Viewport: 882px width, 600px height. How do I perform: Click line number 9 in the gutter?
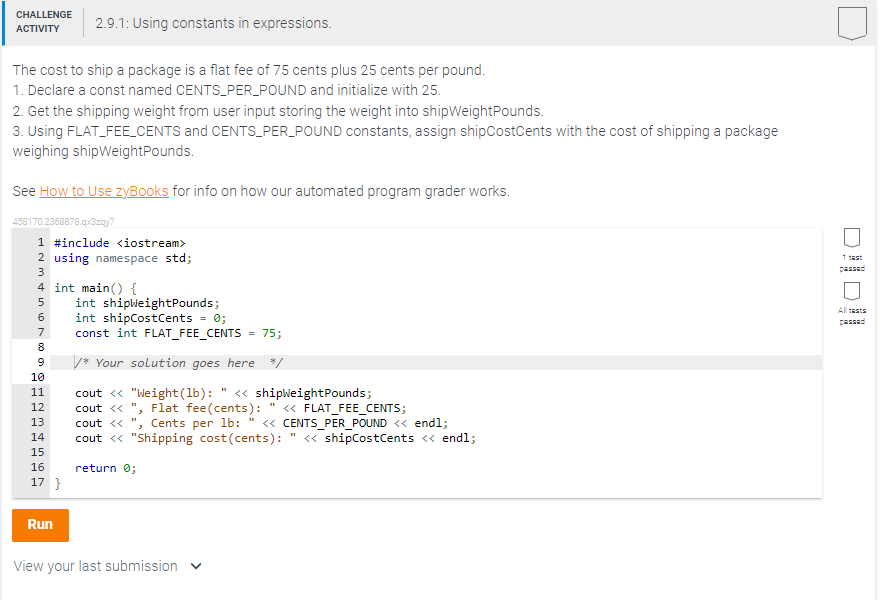[x=40, y=363]
